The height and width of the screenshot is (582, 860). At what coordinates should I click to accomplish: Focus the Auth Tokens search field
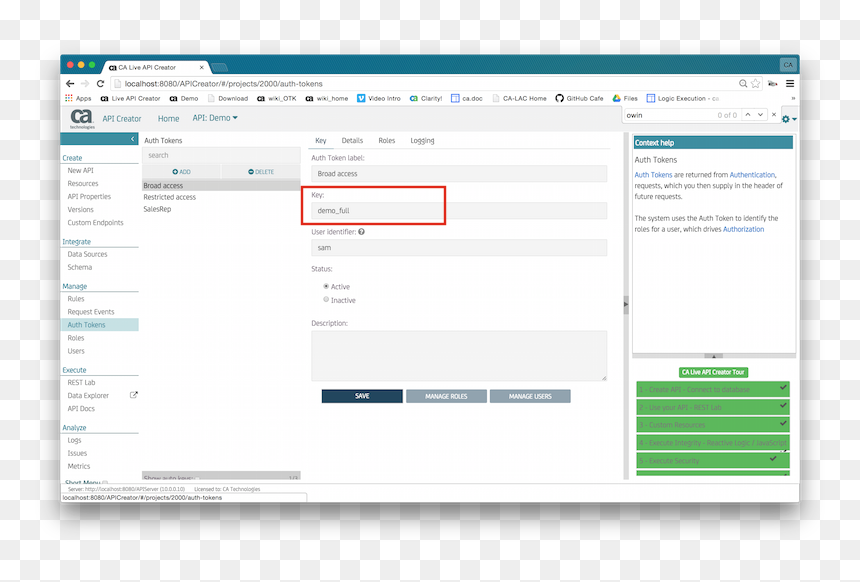pos(221,155)
